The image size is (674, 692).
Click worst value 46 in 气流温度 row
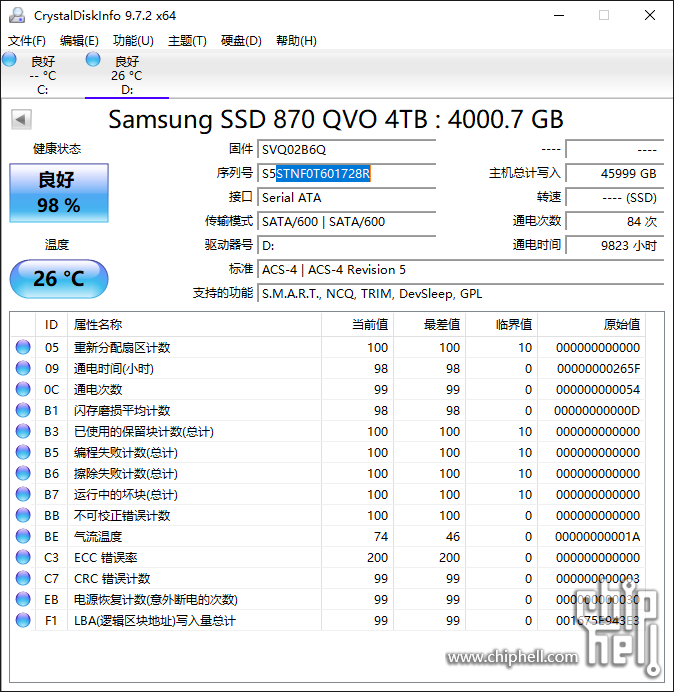(x=453, y=537)
